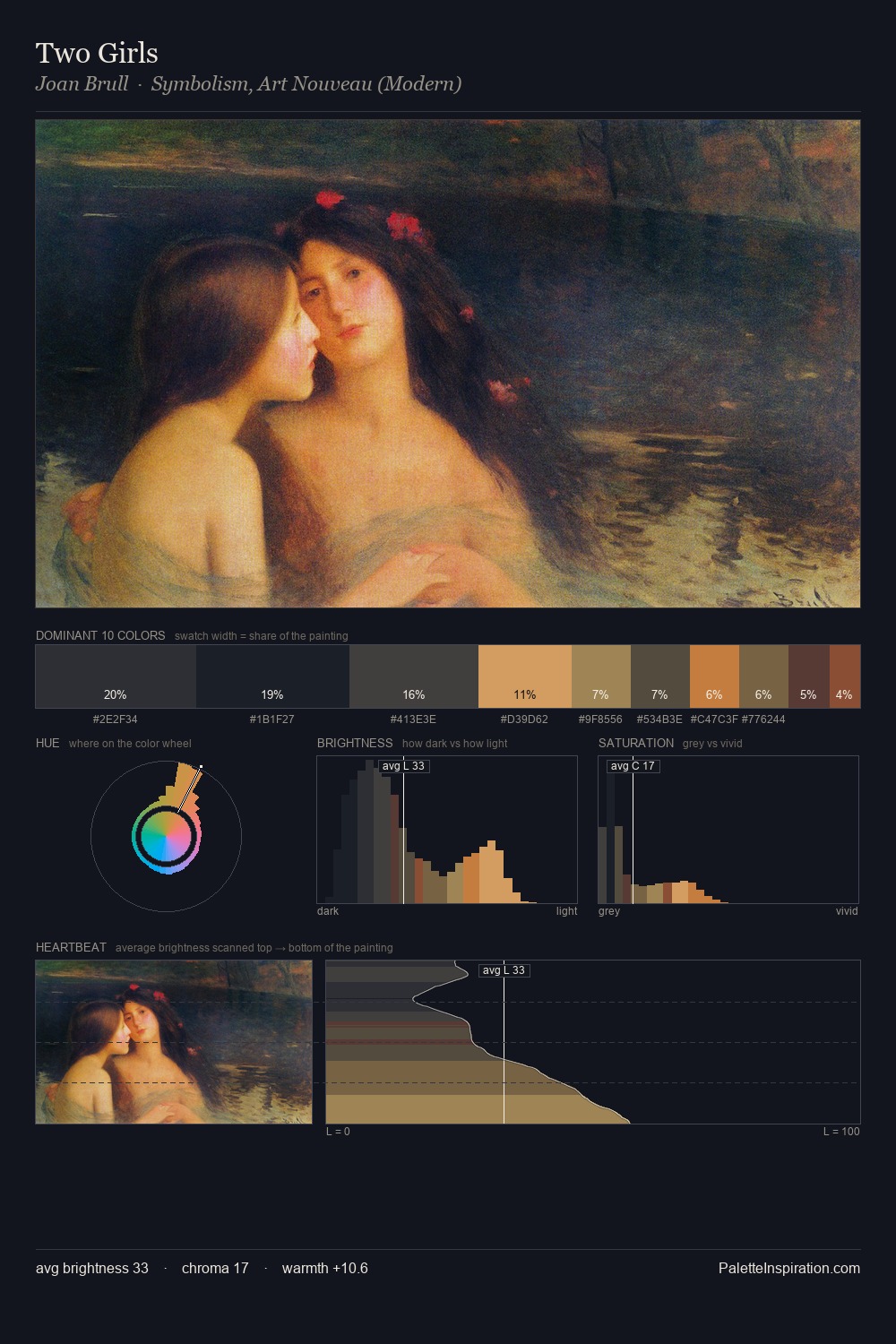Click the 'avg L 33' label in heartbeat chart
Image resolution: width=896 pixels, height=1344 pixels.
coord(504,970)
